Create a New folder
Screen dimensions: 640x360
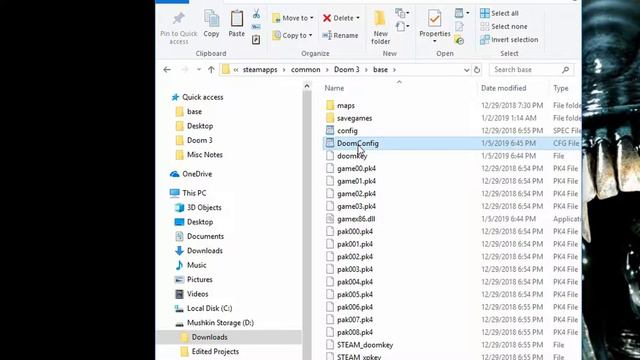(380, 27)
